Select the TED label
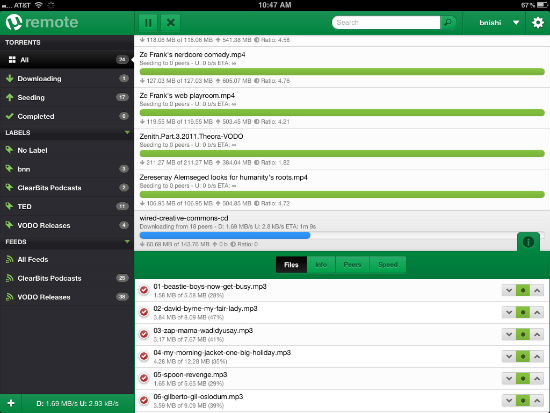This screenshot has width=550, height=413. point(67,207)
